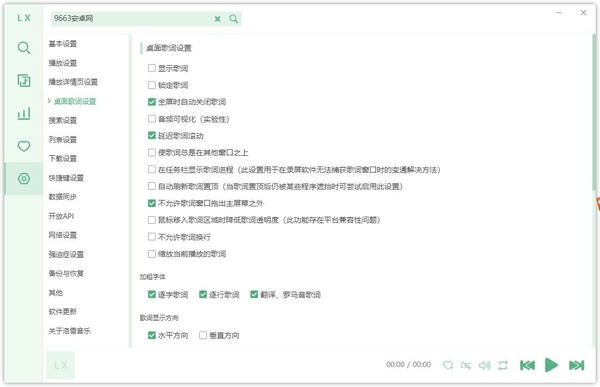Minimize the LX Music window
Image resolution: width=600 pixels, height=387 pixels.
tap(559, 13)
